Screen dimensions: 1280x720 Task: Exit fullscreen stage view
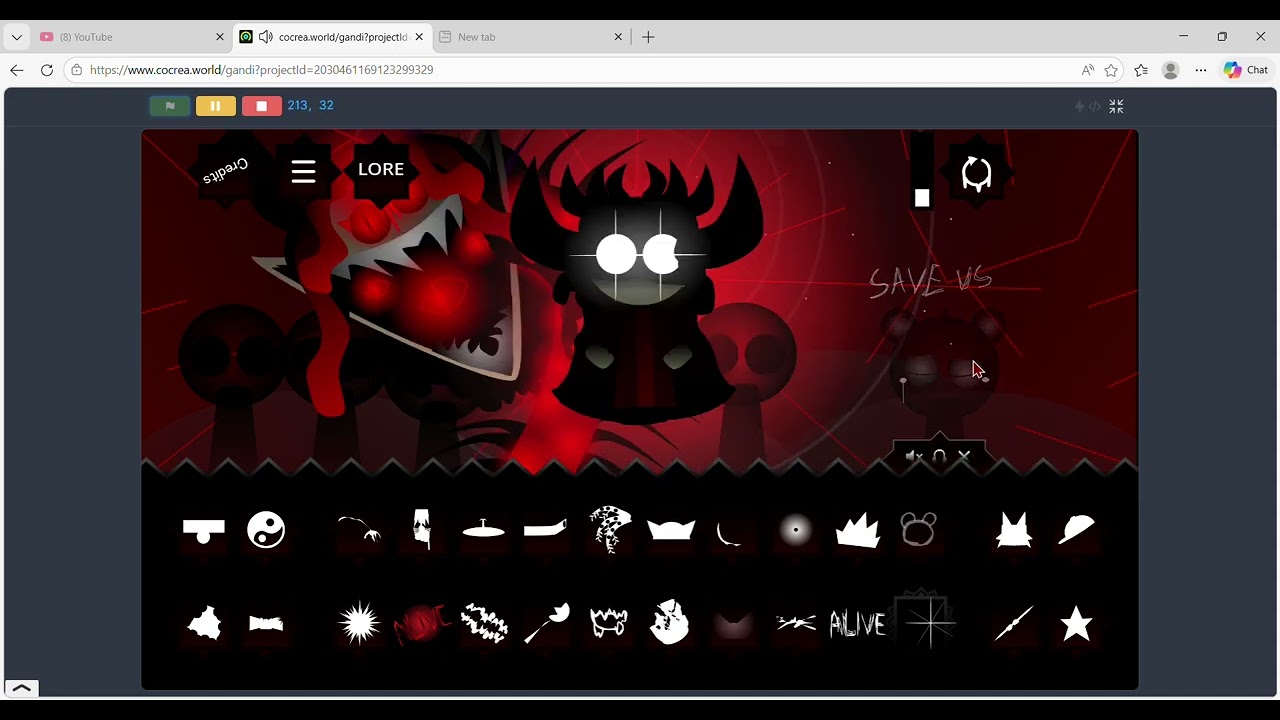click(1116, 106)
